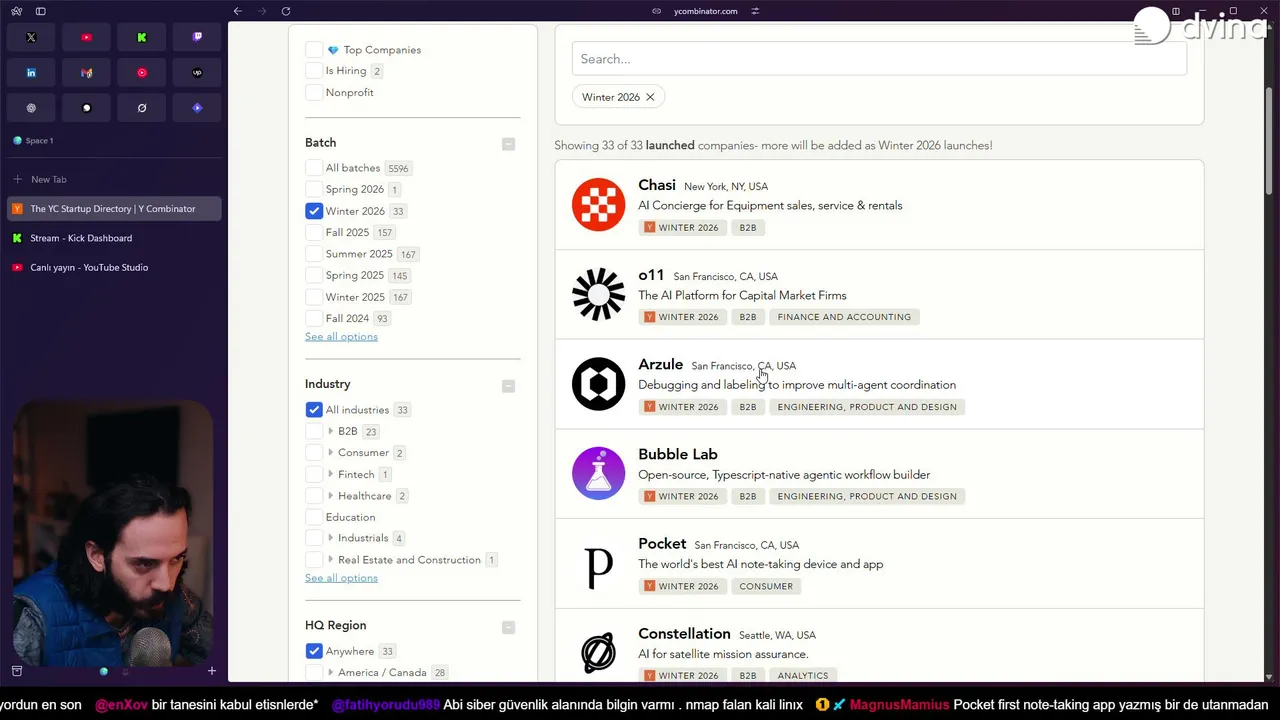Expand the Consumer industry subcategories arrow
The height and width of the screenshot is (720, 1280).
[x=330, y=453]
